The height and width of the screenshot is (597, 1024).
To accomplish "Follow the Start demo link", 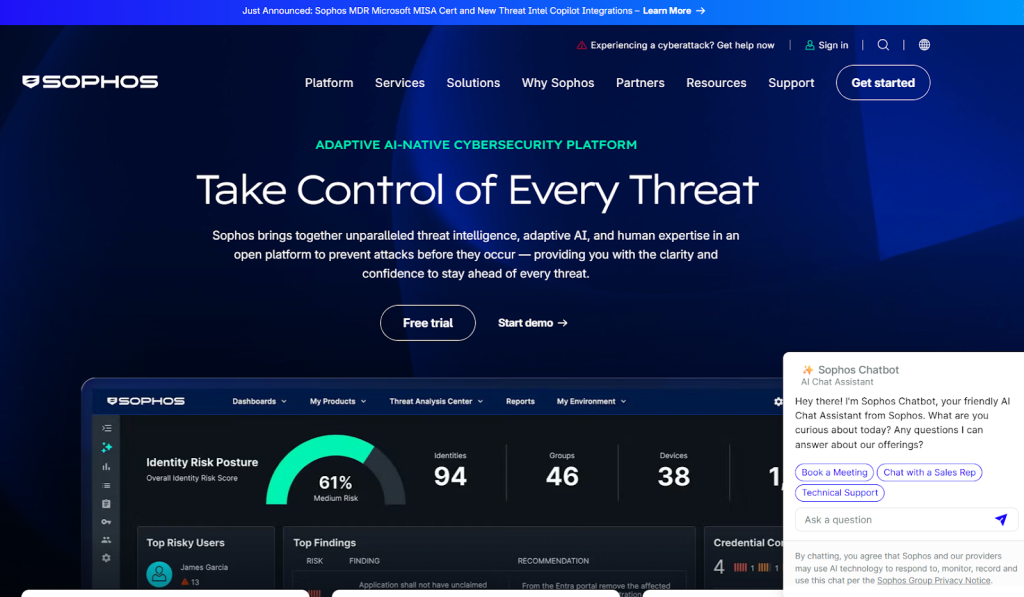I will pos(532,323).
